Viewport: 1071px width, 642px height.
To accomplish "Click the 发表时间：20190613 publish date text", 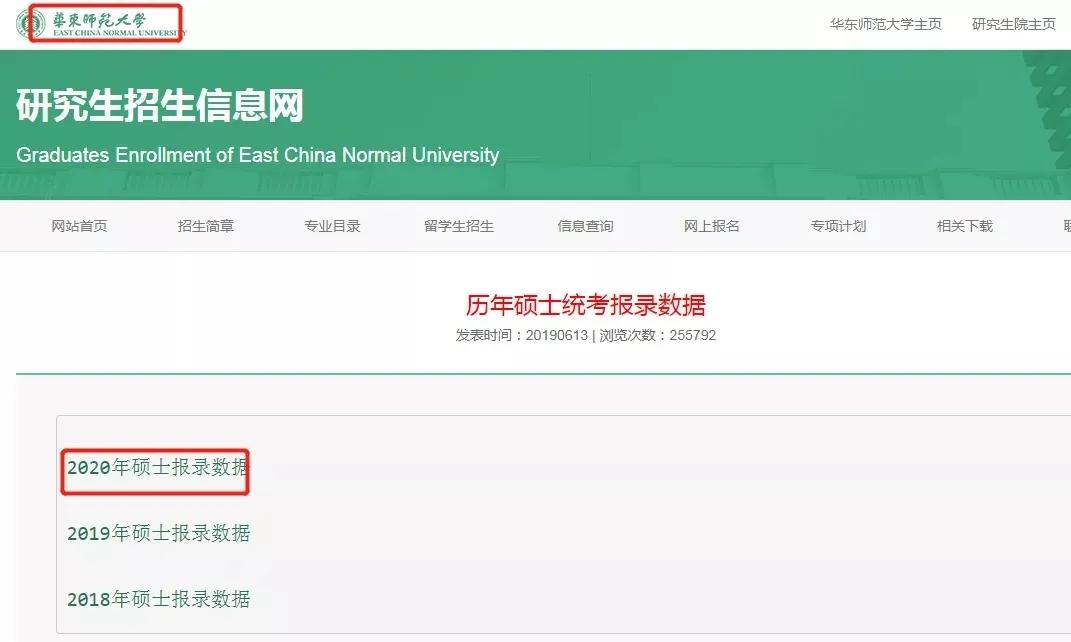I will point(522,335).
